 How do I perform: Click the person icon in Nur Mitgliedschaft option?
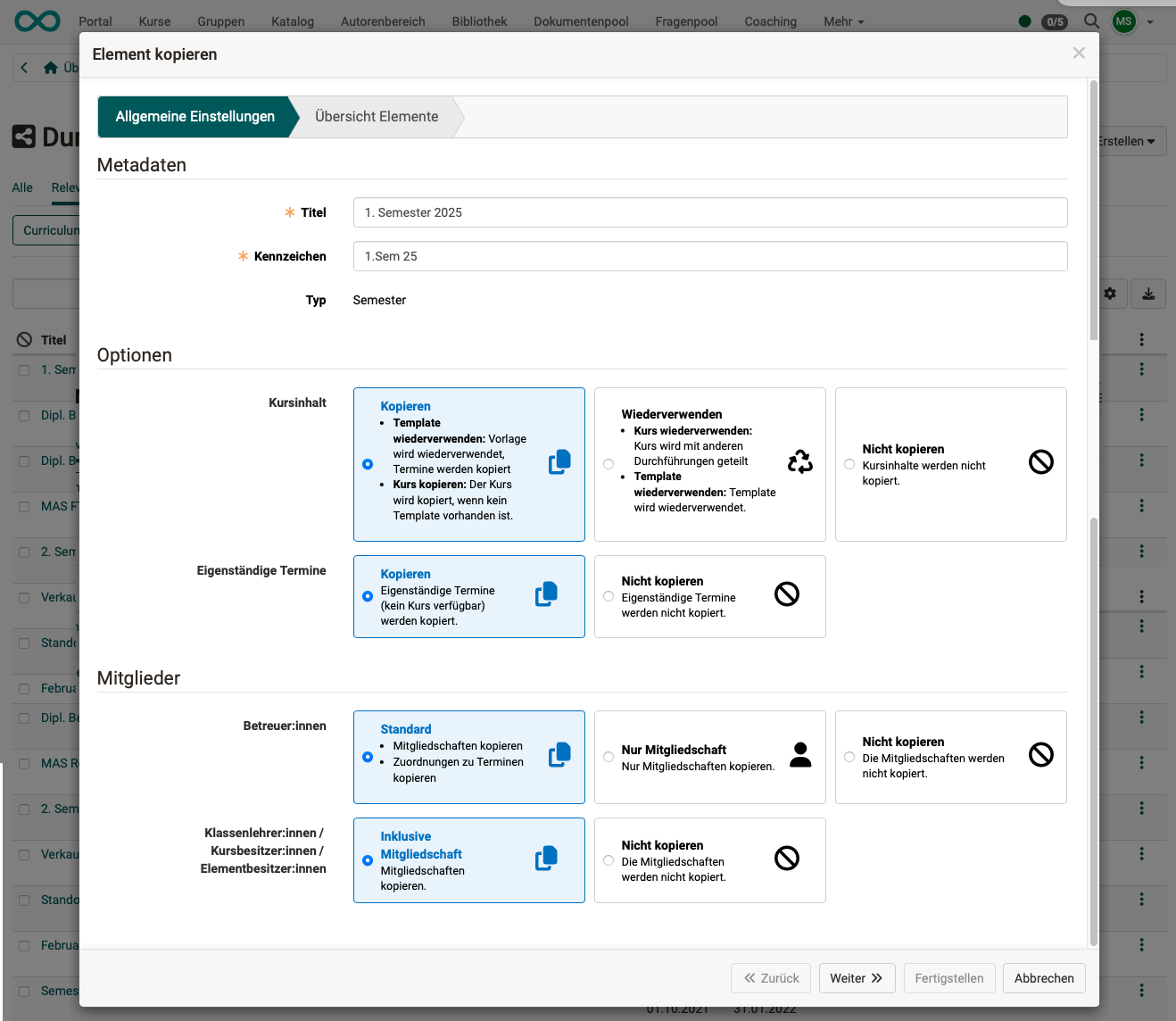tap(799, 755)
